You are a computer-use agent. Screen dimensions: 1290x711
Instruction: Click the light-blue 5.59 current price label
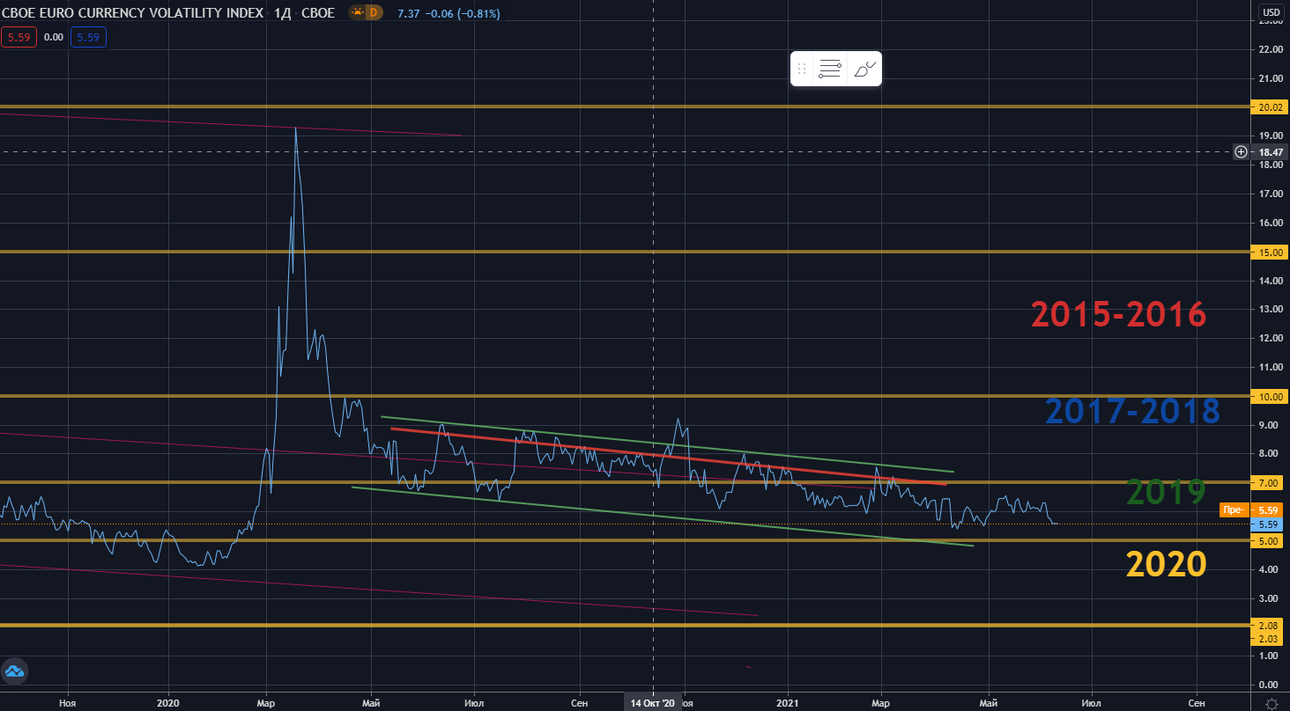pos(1269,524)
